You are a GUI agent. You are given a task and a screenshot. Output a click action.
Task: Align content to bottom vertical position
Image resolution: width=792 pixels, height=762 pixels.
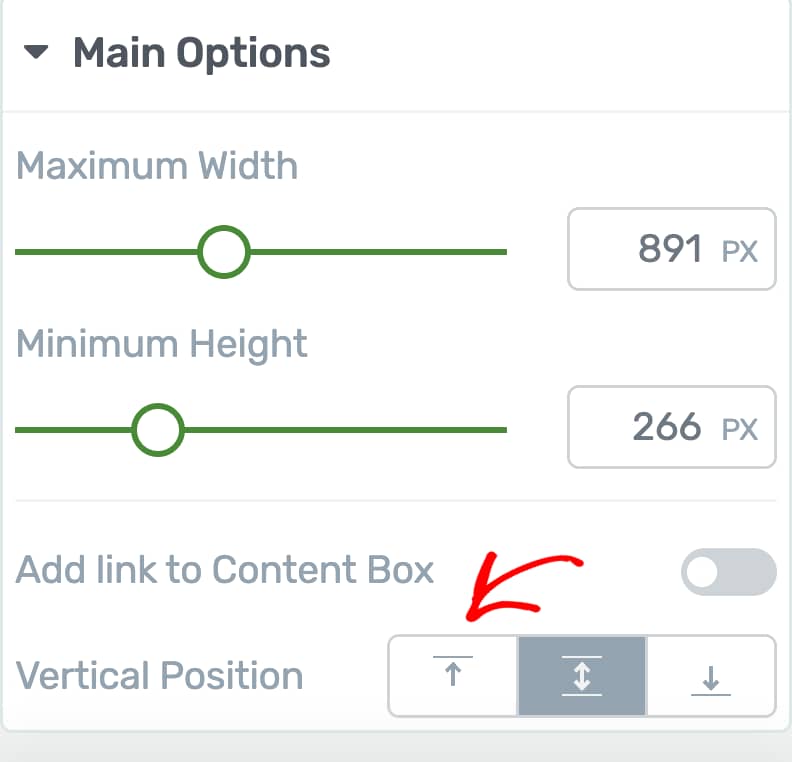[711, 676]
